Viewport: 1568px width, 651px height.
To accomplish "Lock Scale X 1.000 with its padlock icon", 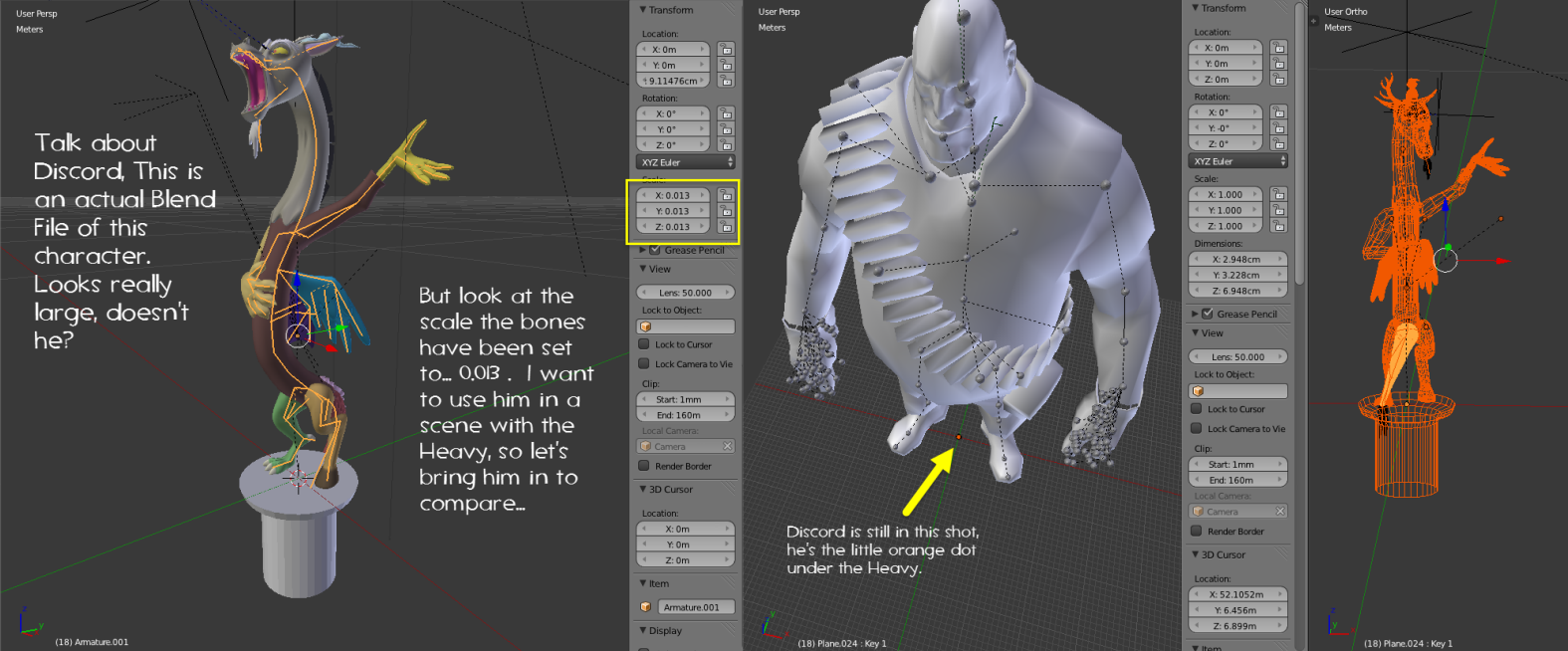I will 1279,194.
